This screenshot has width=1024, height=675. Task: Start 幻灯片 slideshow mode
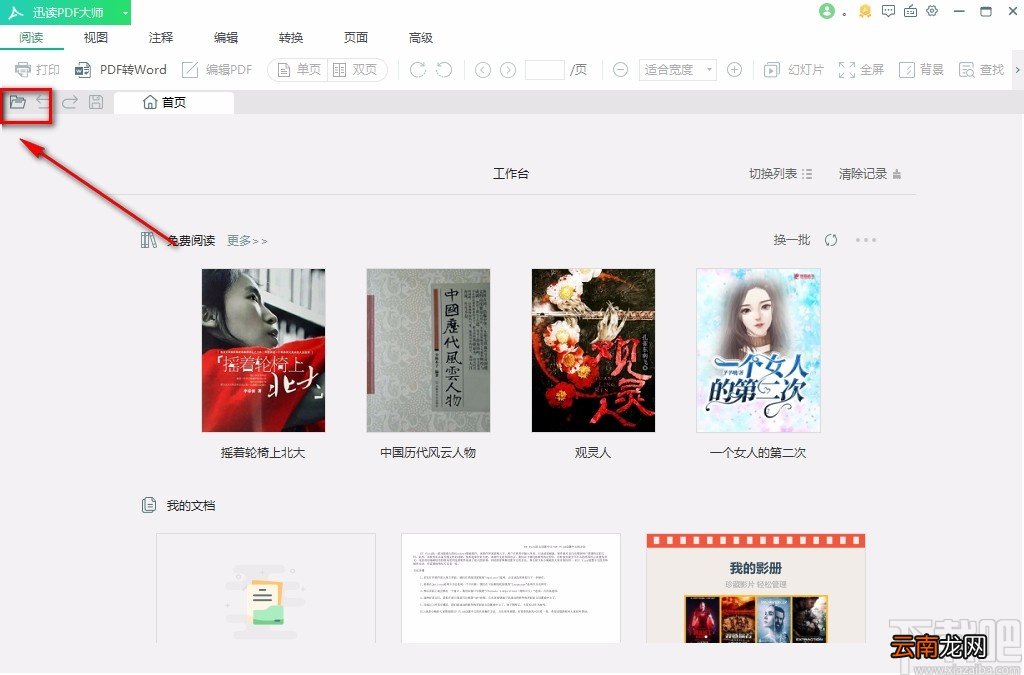793,69
